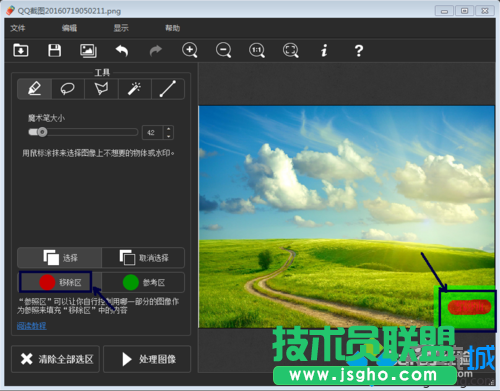Click the 魔术笔大小 slider handle

(x=42, y=132)
